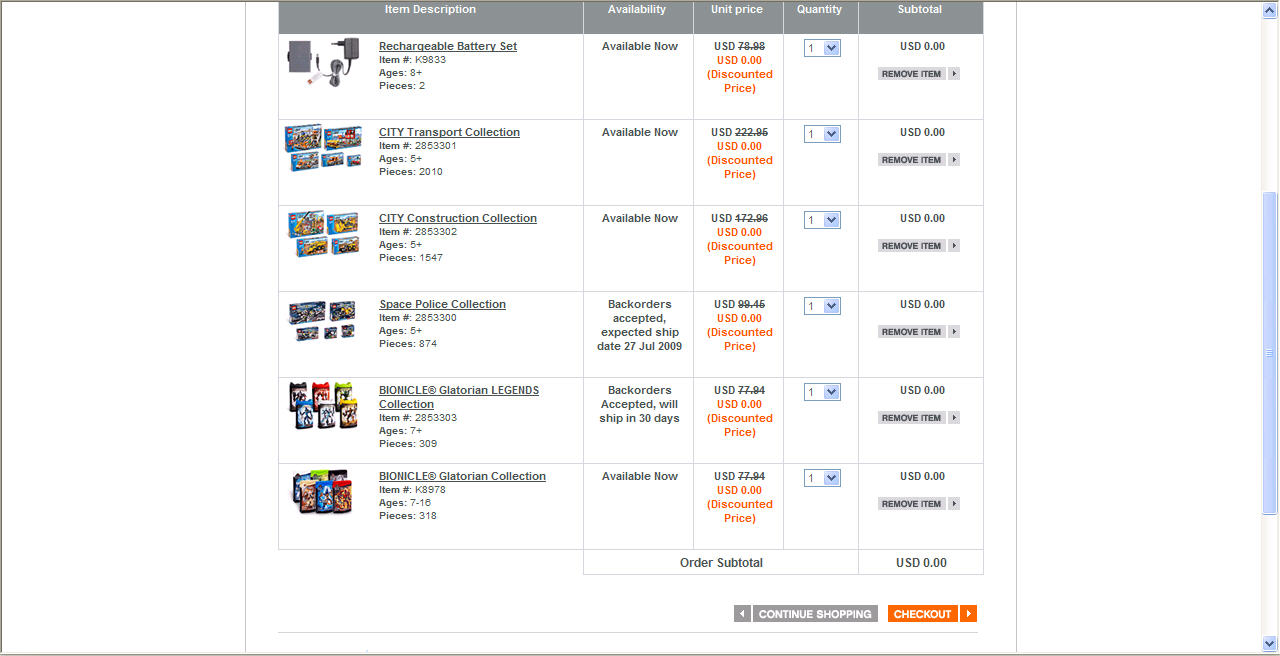The image size is (1280, 656).
Task: Click the scroll down arrow of the page scrollbar
Action: (1270, 644)
